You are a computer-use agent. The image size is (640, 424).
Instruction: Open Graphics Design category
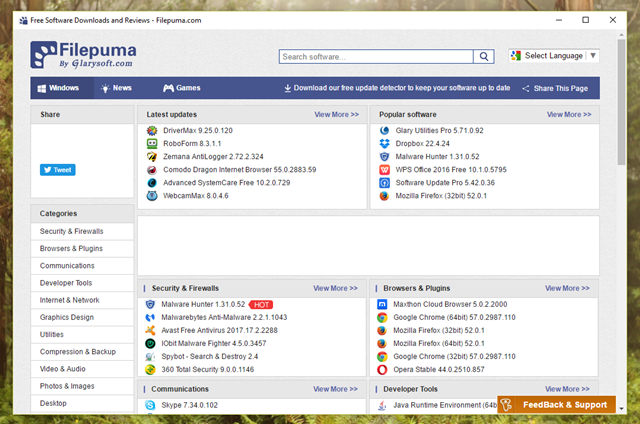(x=82, y=317)
